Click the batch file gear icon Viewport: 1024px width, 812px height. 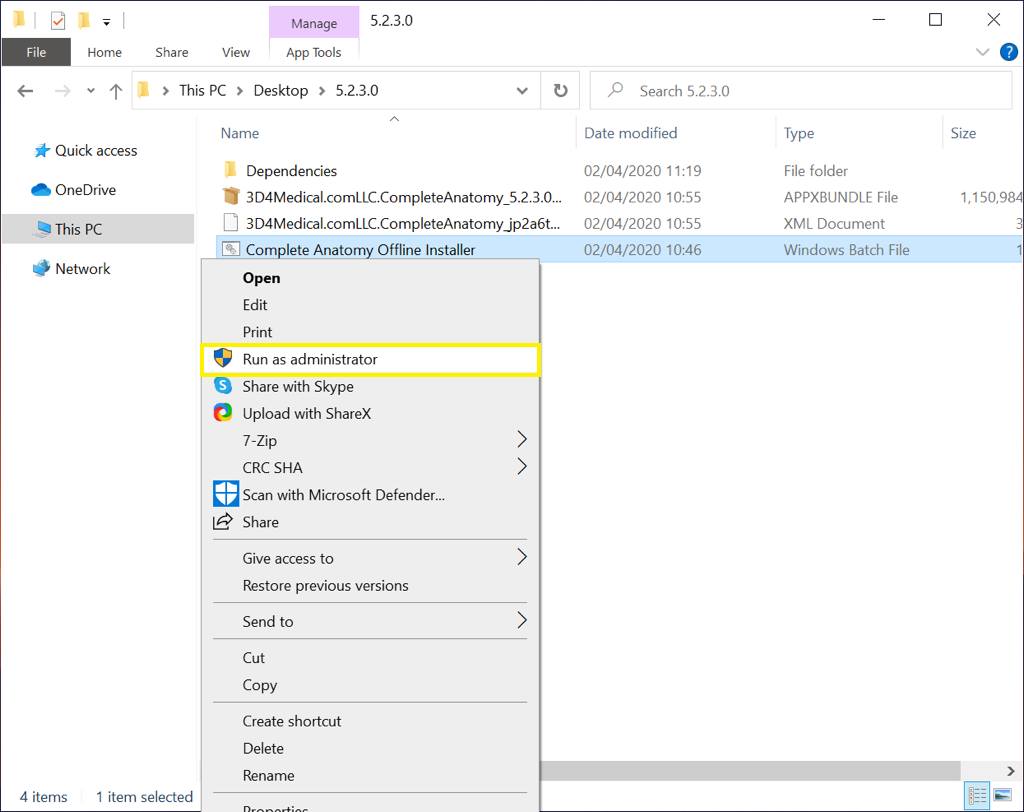(231, 249)
